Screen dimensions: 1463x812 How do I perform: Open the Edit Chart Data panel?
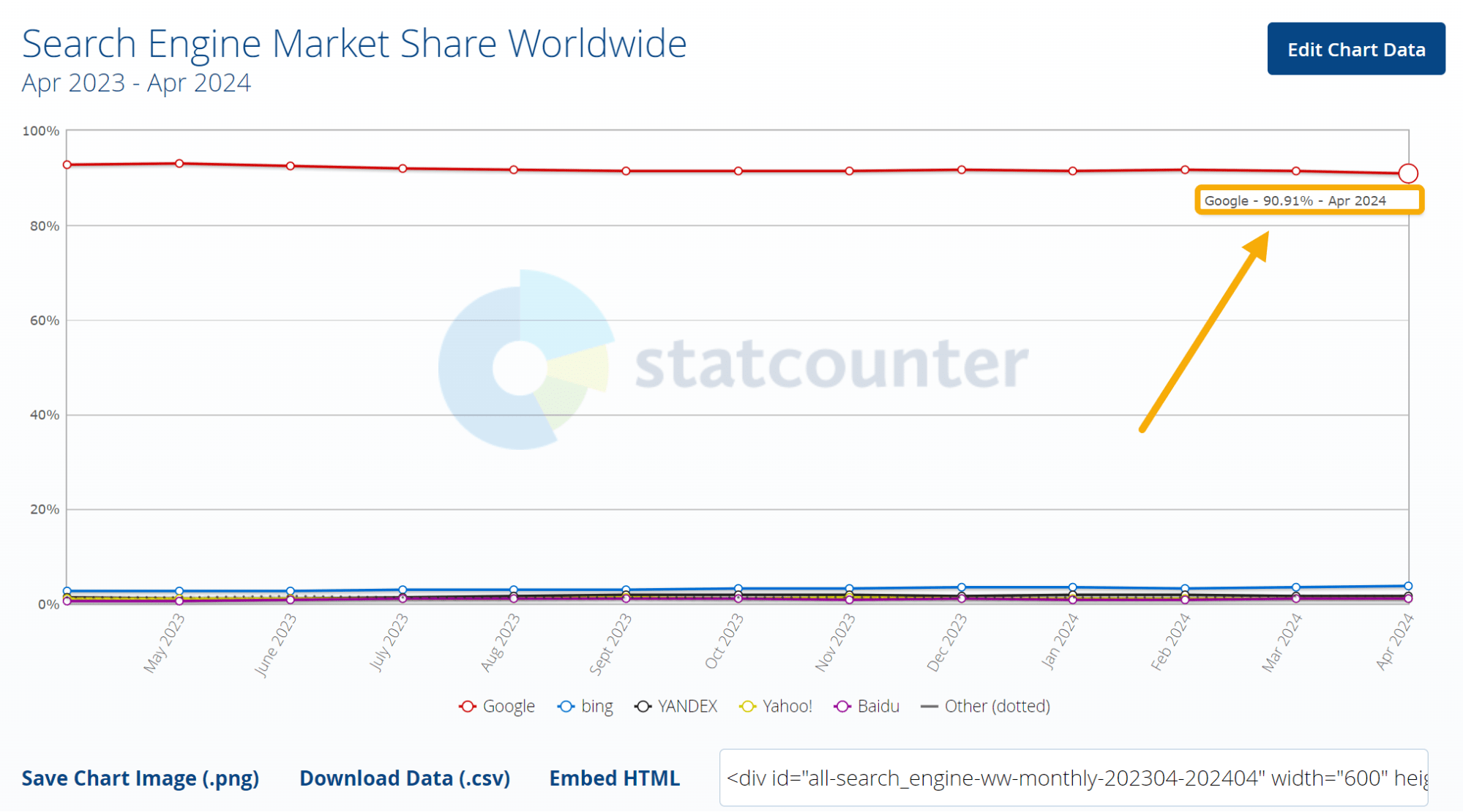1356,49
